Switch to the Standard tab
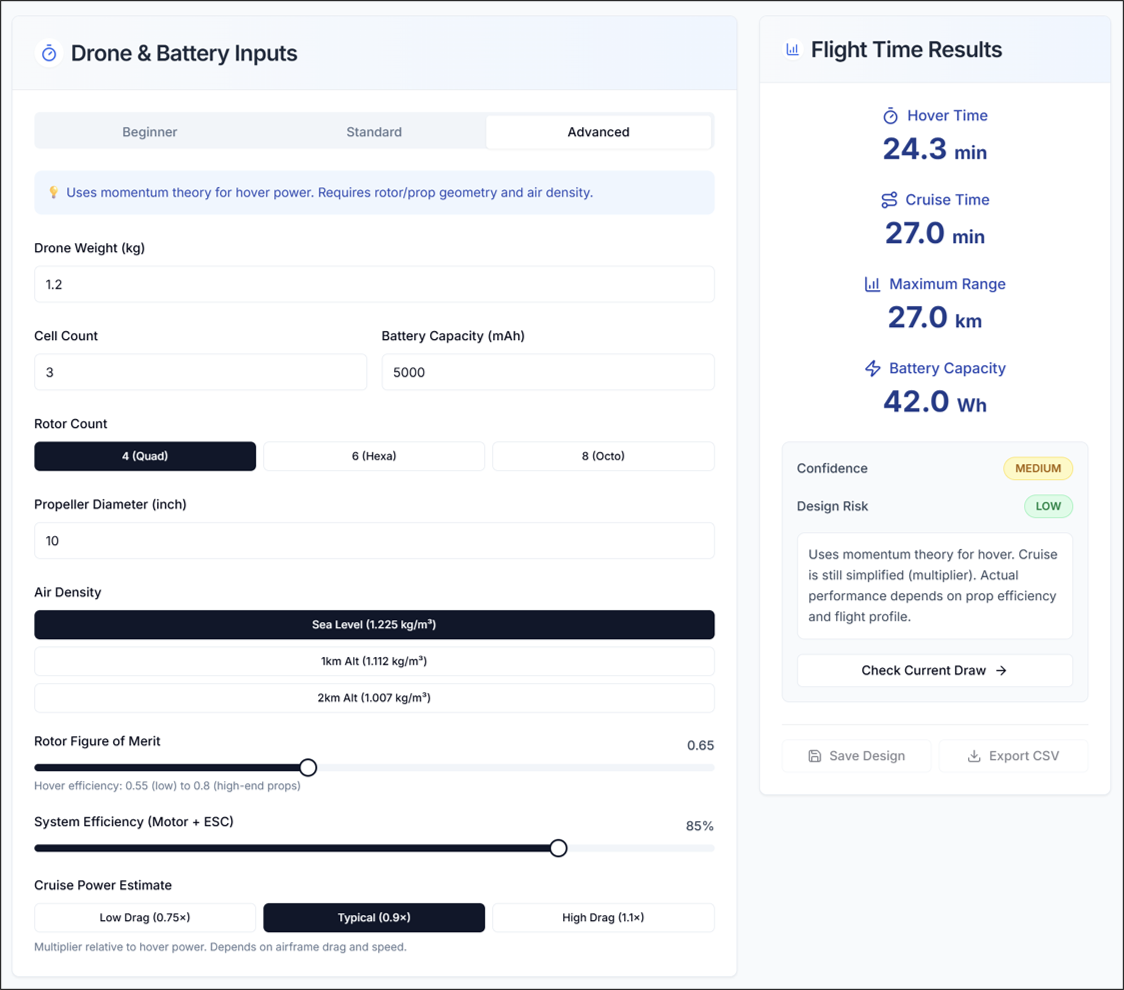This screenshot has height=990, width=1124. click(x=373, y=131)
